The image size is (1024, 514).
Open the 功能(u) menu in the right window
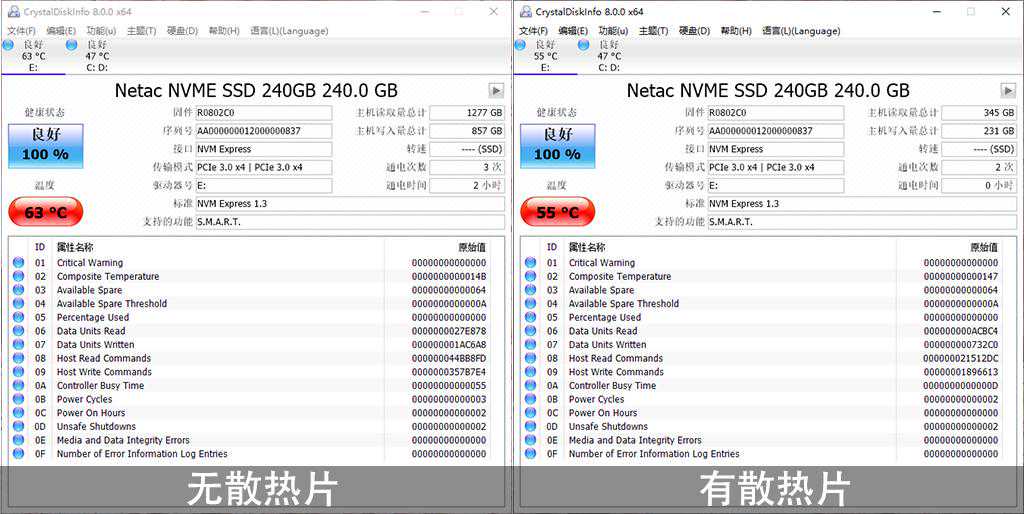[x=613, y=31]
